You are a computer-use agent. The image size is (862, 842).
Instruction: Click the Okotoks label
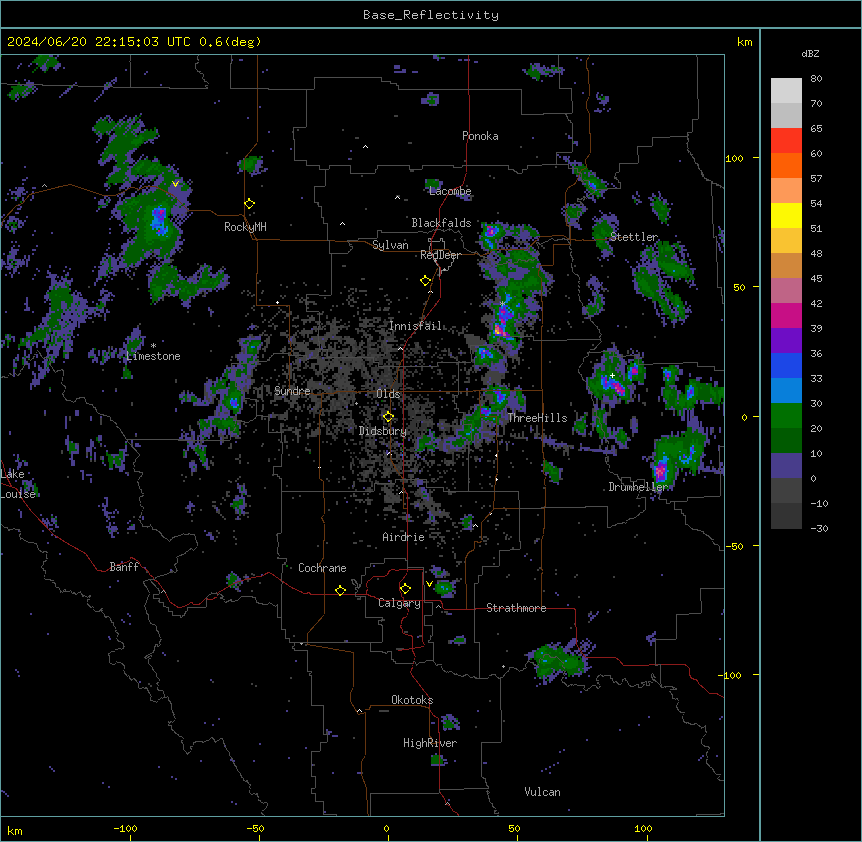(412, 700)
